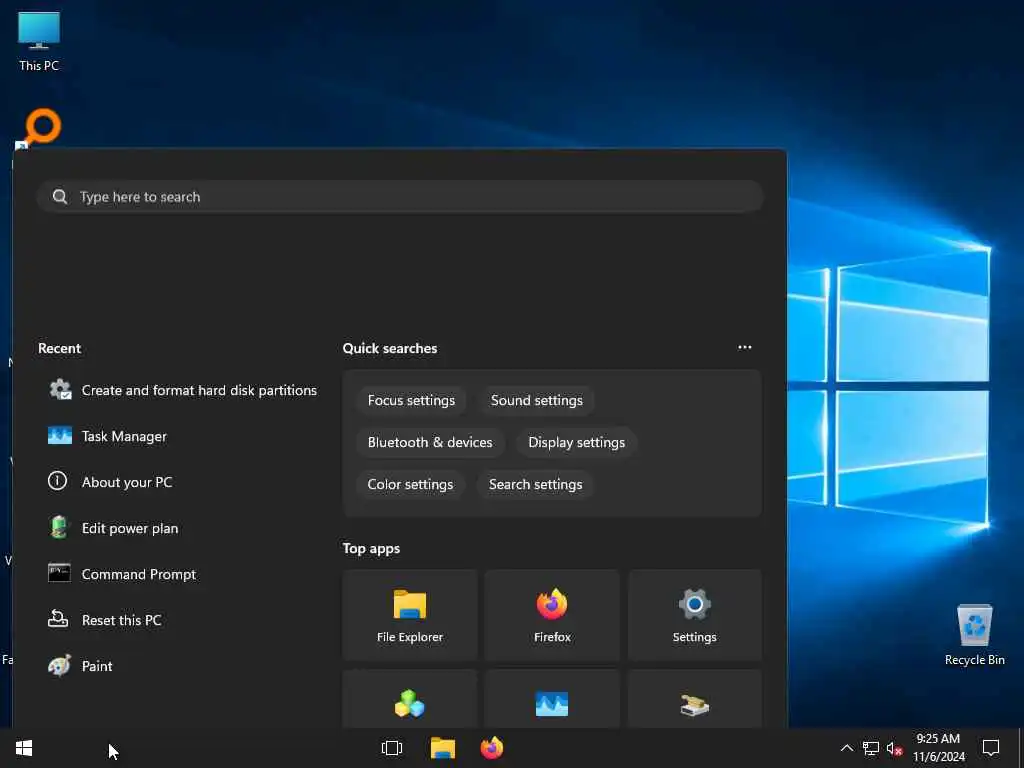Show hidden system tray icons

[x=846, y=748]
